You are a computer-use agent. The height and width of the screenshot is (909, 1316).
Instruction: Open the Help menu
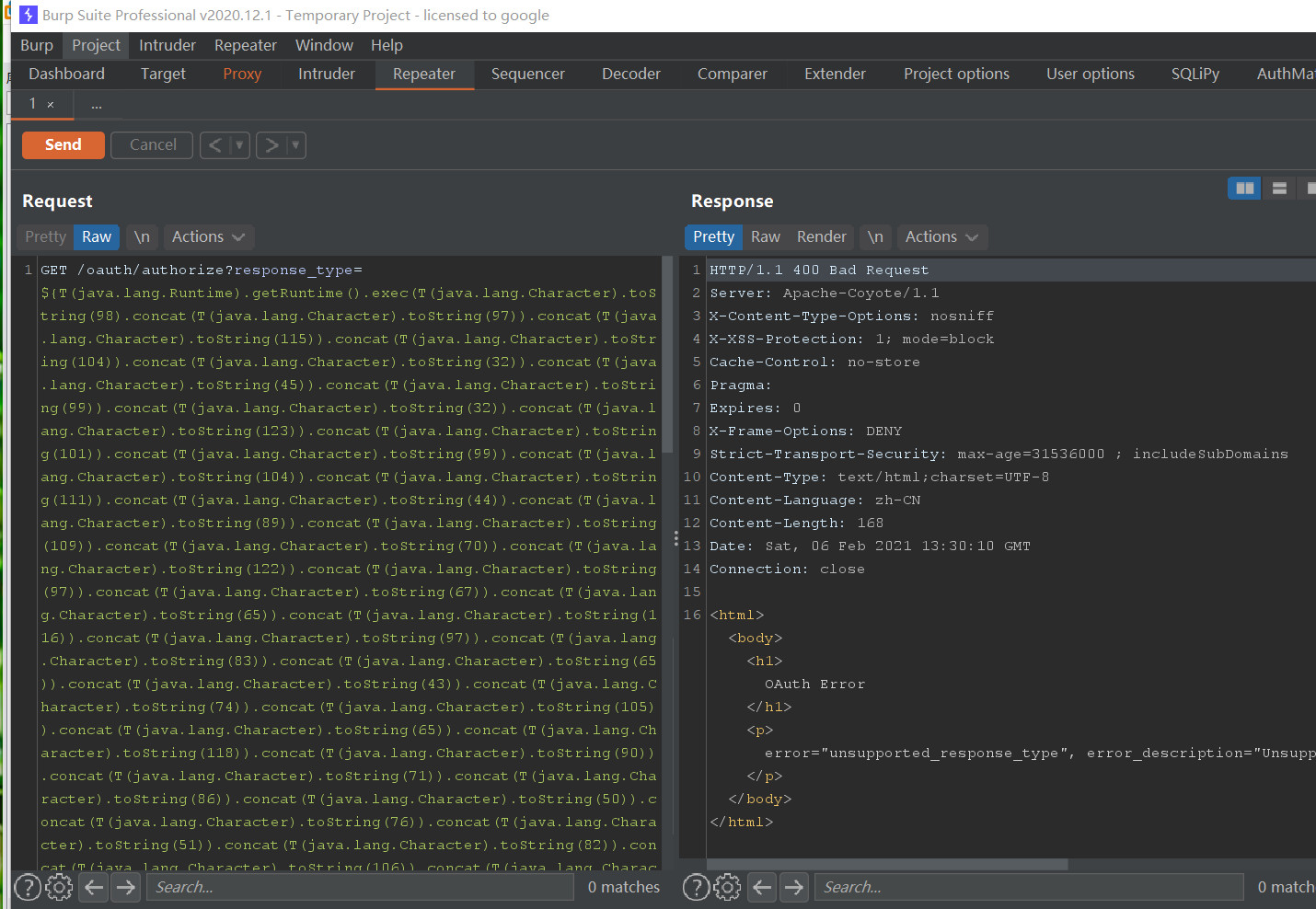(x=387, y=45)
